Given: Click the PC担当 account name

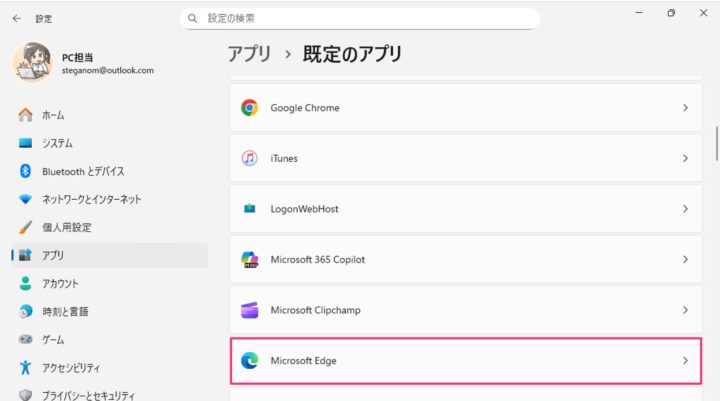Looking at the screenshot, I should (x=78, y=57).
